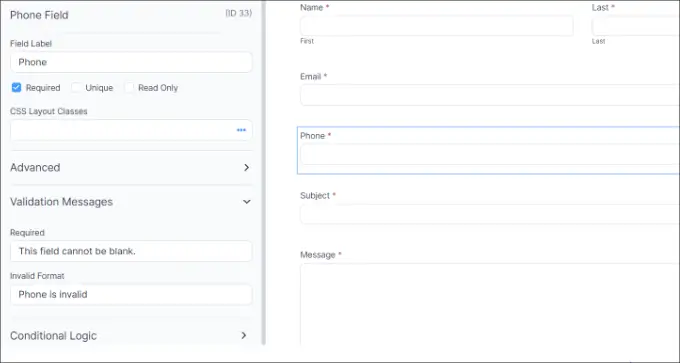This screenshot has height=363, width=680.
Task: Click the First name input in the form
Action: 437,26
